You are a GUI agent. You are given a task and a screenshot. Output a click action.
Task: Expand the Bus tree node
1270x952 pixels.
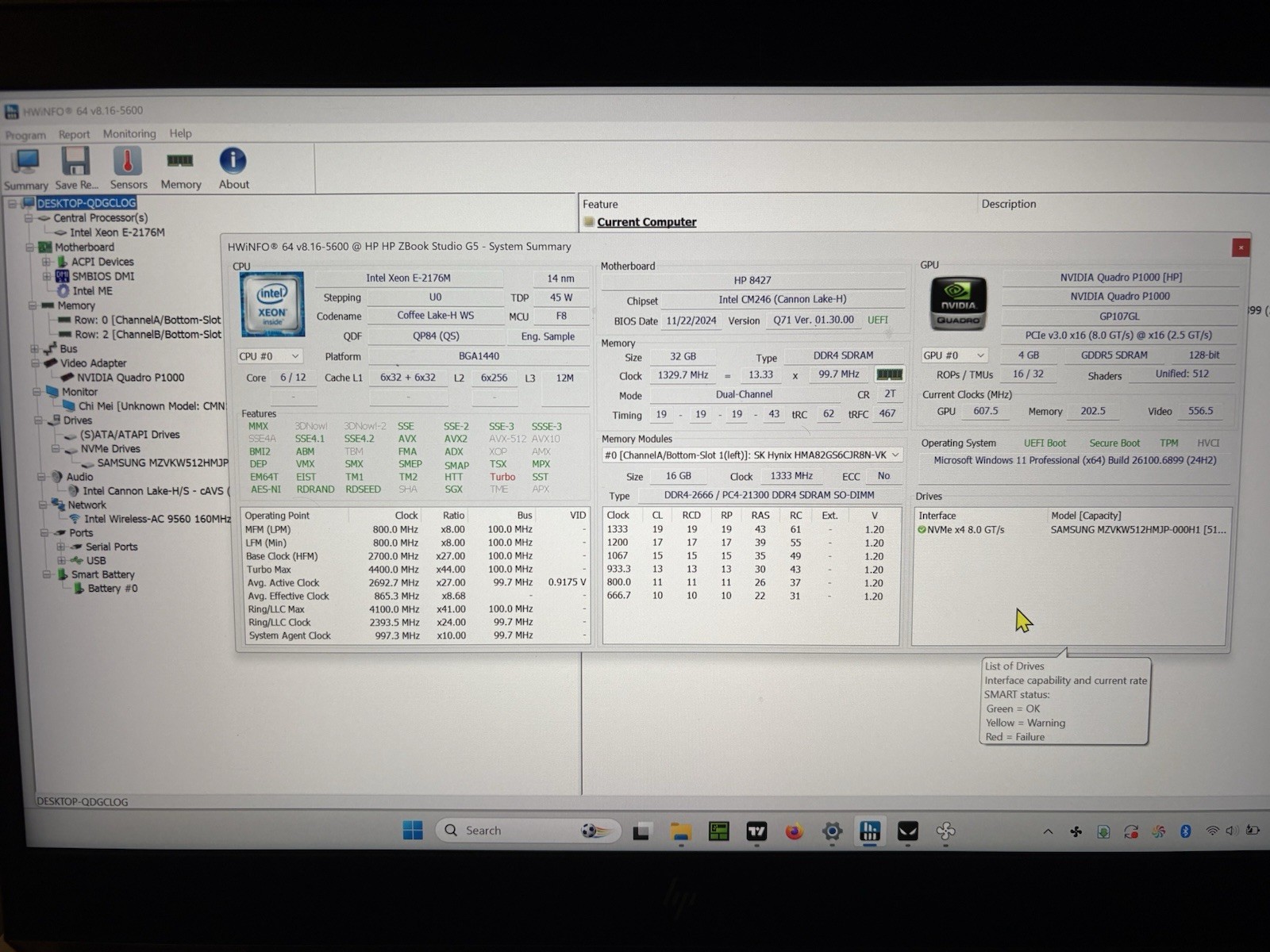35,348
